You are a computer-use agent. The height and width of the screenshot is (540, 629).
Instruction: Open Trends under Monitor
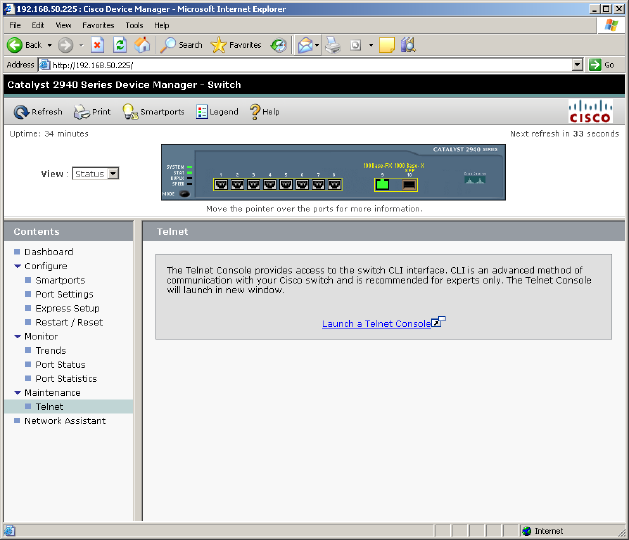click(51, 351)
